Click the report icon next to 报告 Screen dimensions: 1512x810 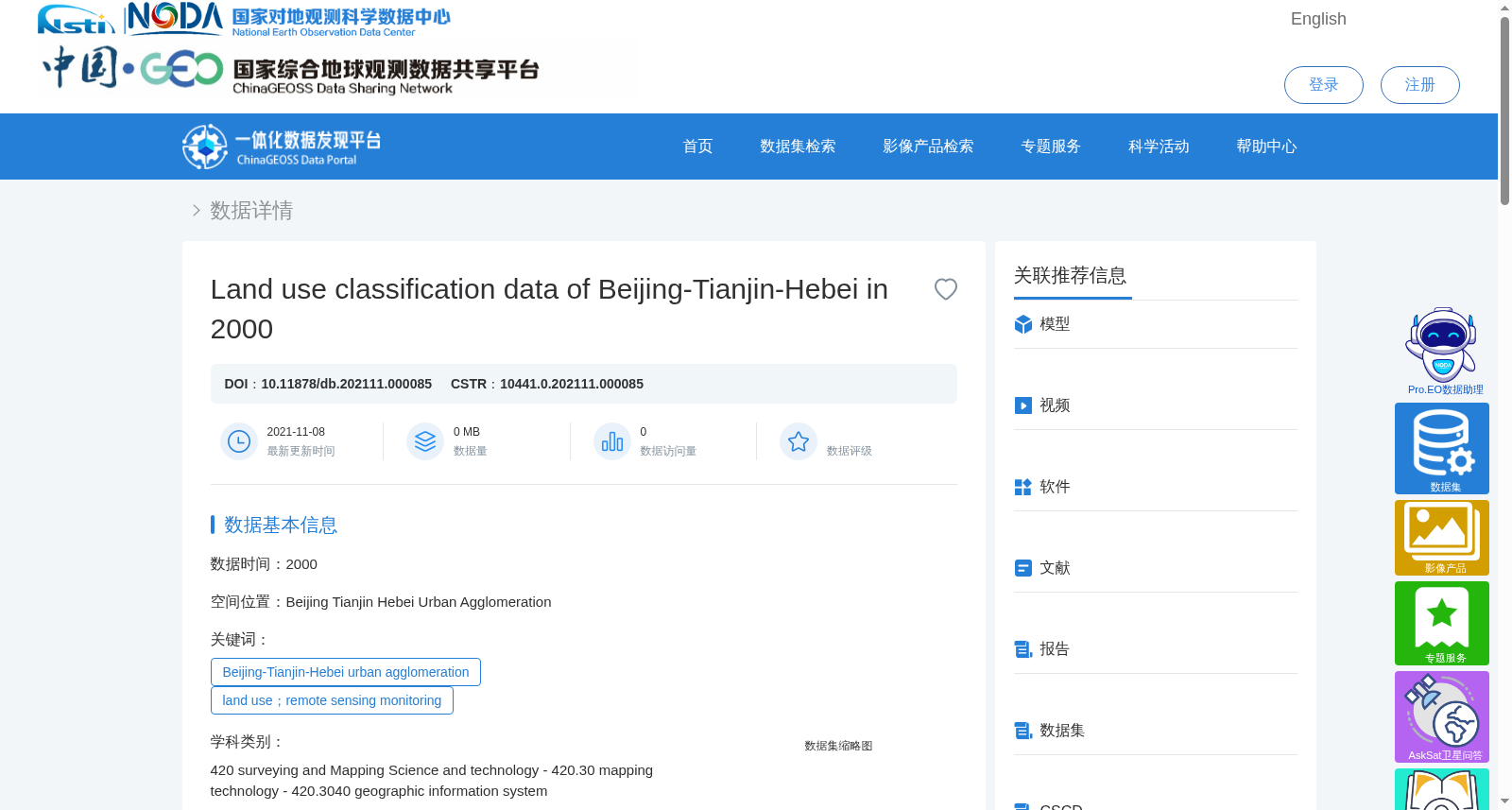click(x=1022, y=649)
